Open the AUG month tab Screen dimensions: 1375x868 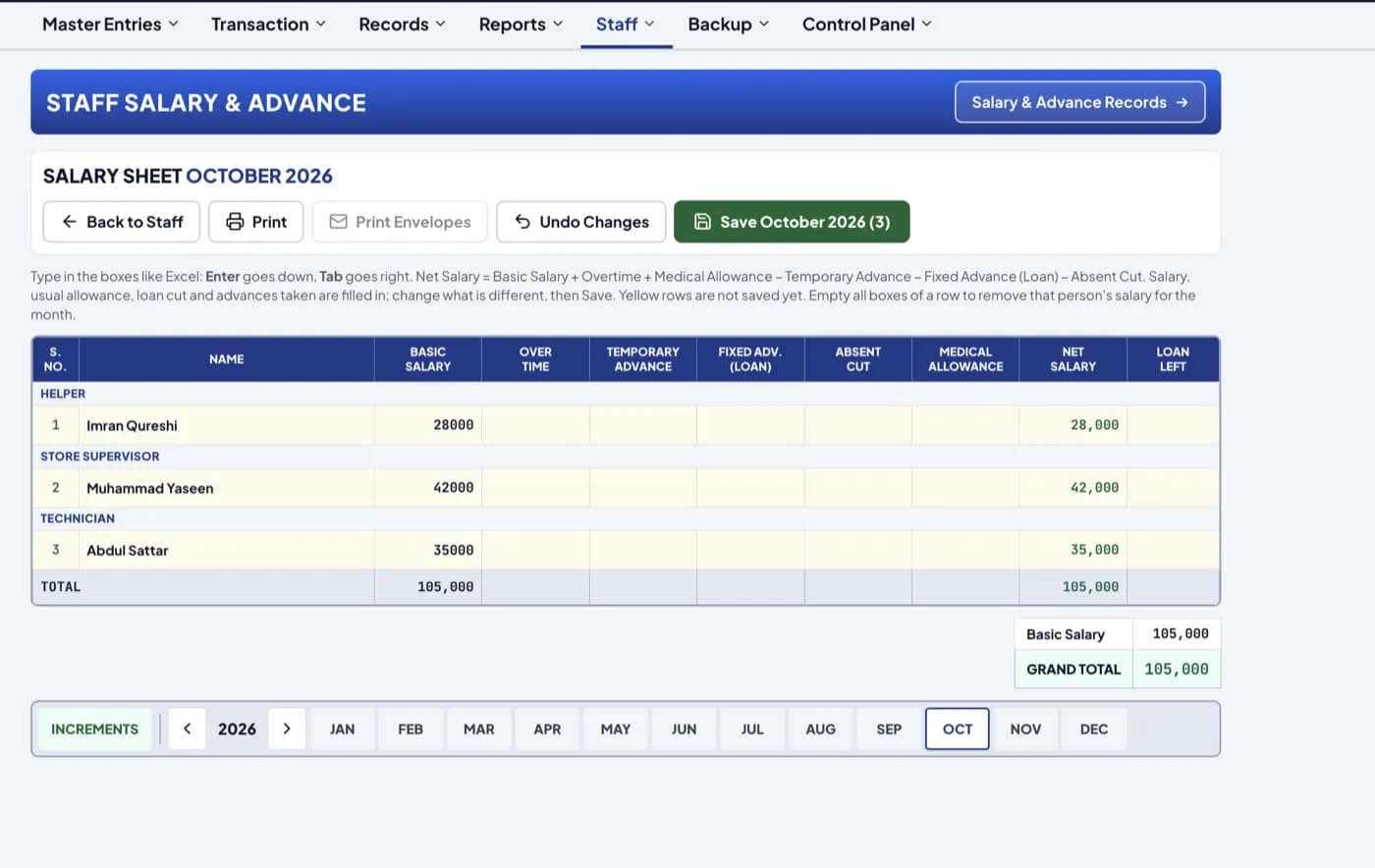pyautogui.click(x=821, y=729)
